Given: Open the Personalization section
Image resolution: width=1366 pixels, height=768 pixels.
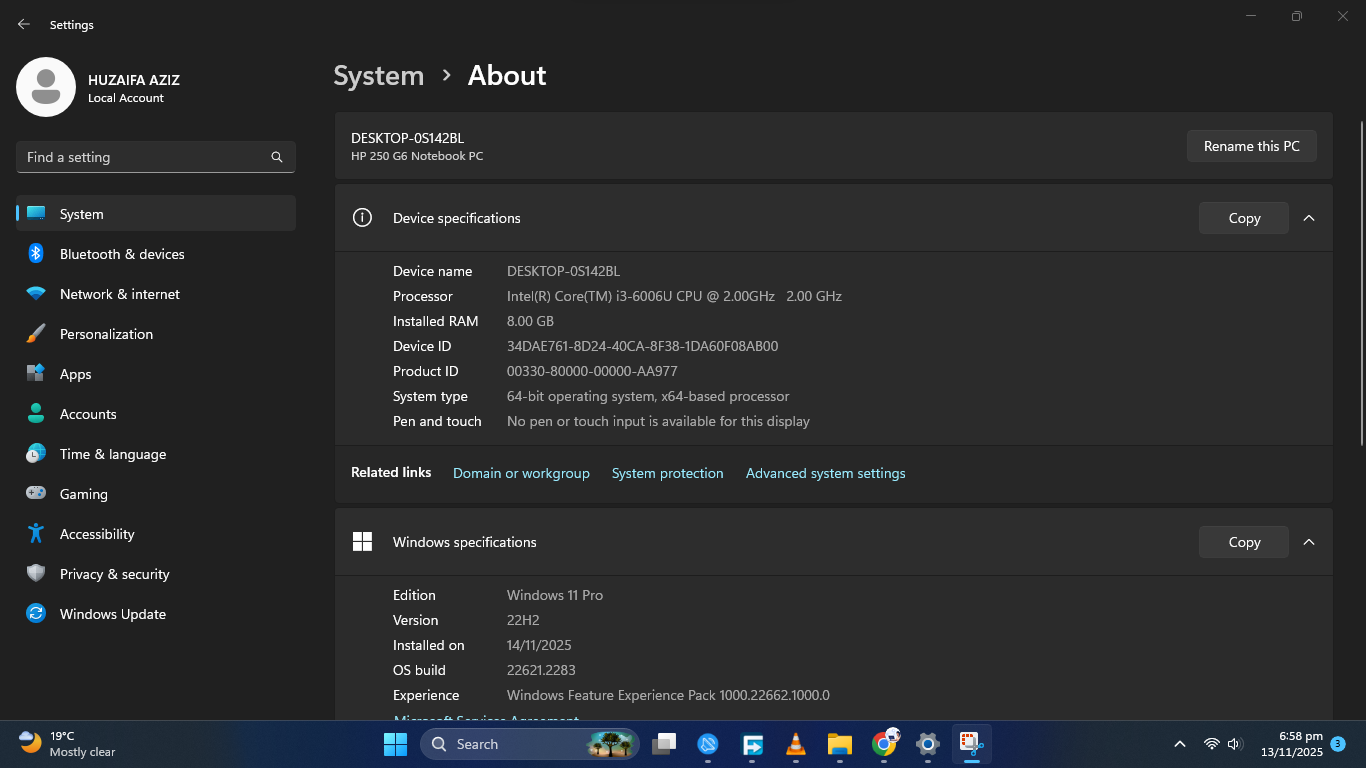Looking at the screenshot, I should (106, 334).
